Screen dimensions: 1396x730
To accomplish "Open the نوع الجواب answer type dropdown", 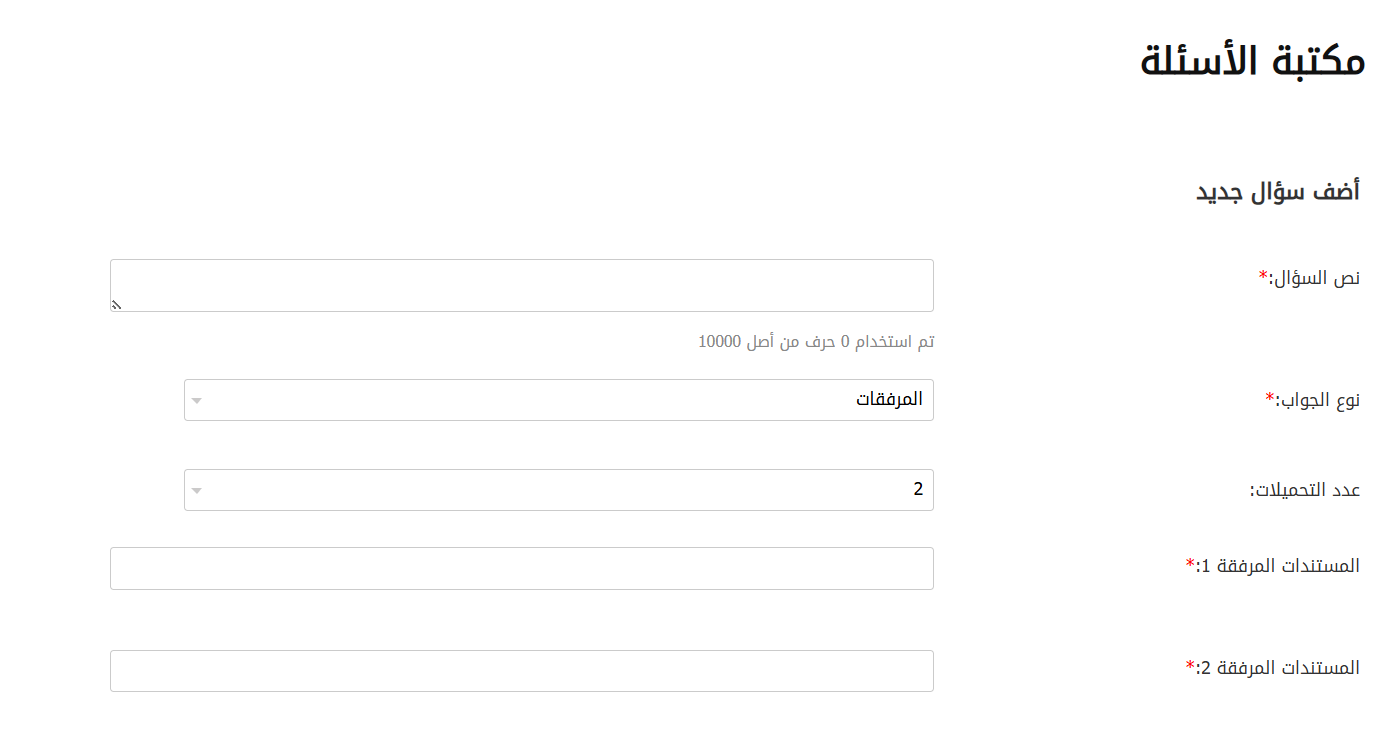I will [x=558, y=400].
